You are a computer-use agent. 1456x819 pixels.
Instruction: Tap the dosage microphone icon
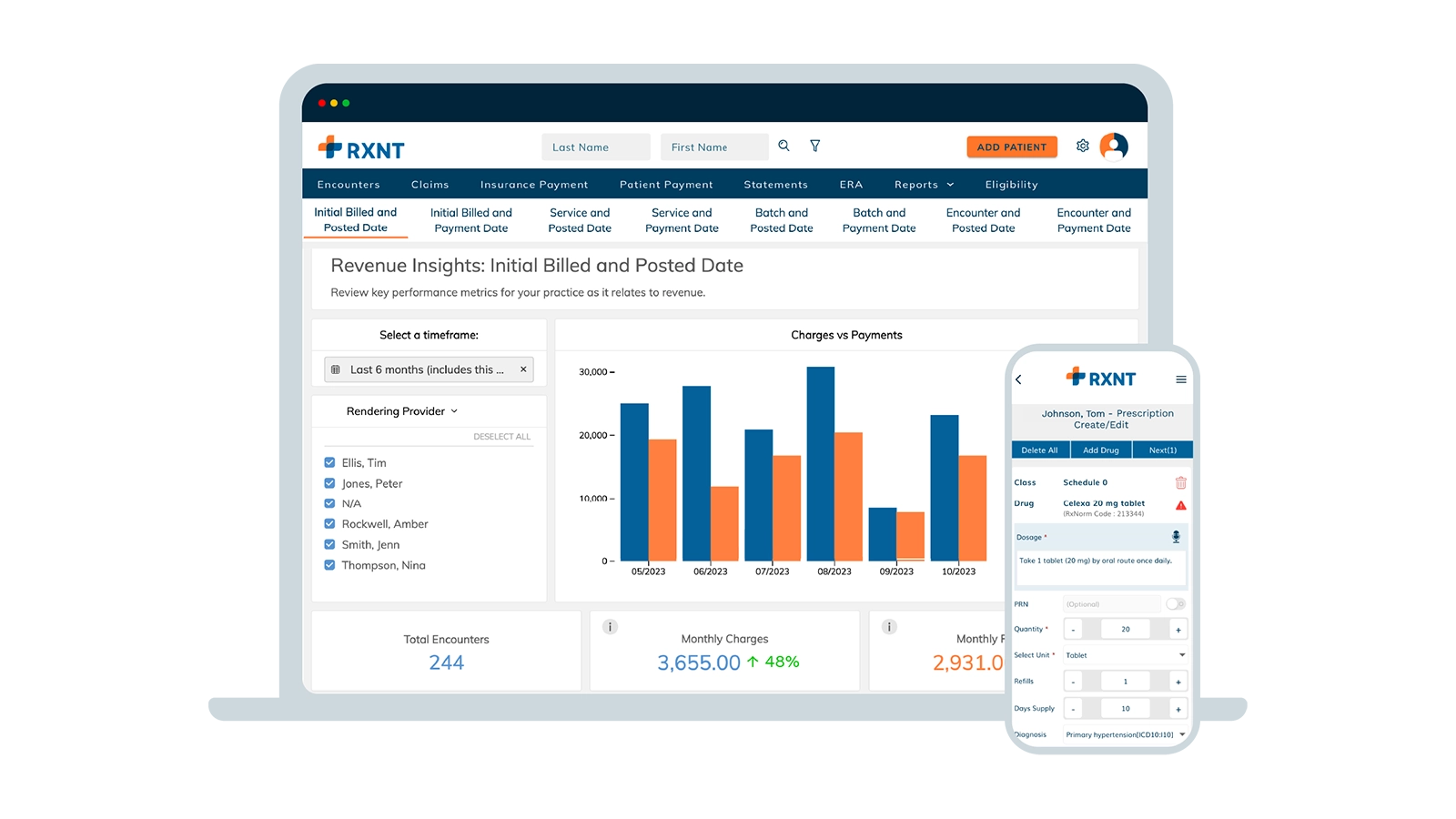(1176, 537)
